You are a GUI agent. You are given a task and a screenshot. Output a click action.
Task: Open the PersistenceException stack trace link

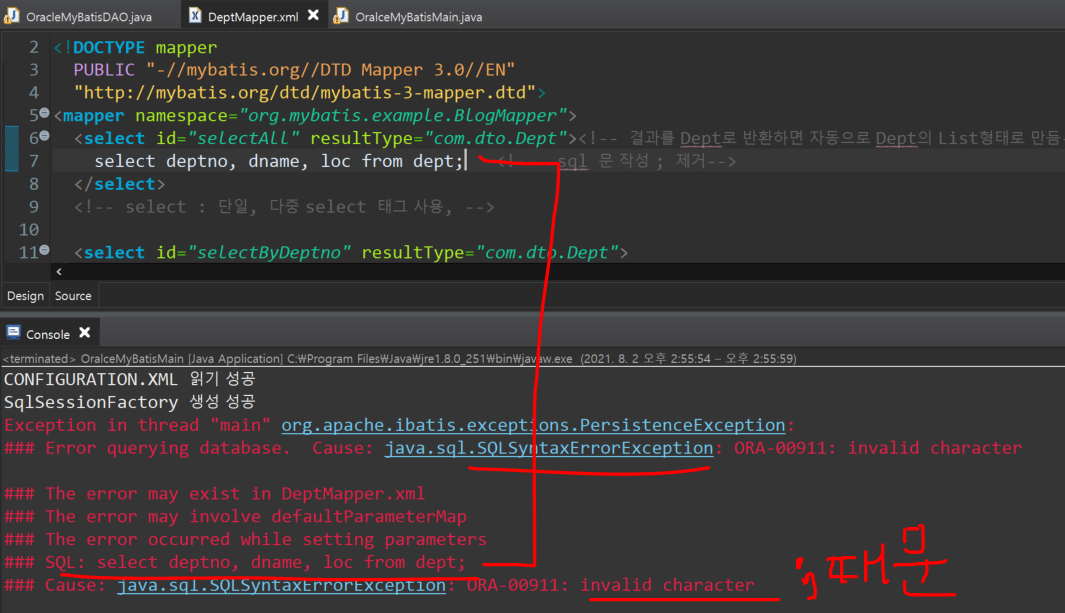[x=533, y=426]
